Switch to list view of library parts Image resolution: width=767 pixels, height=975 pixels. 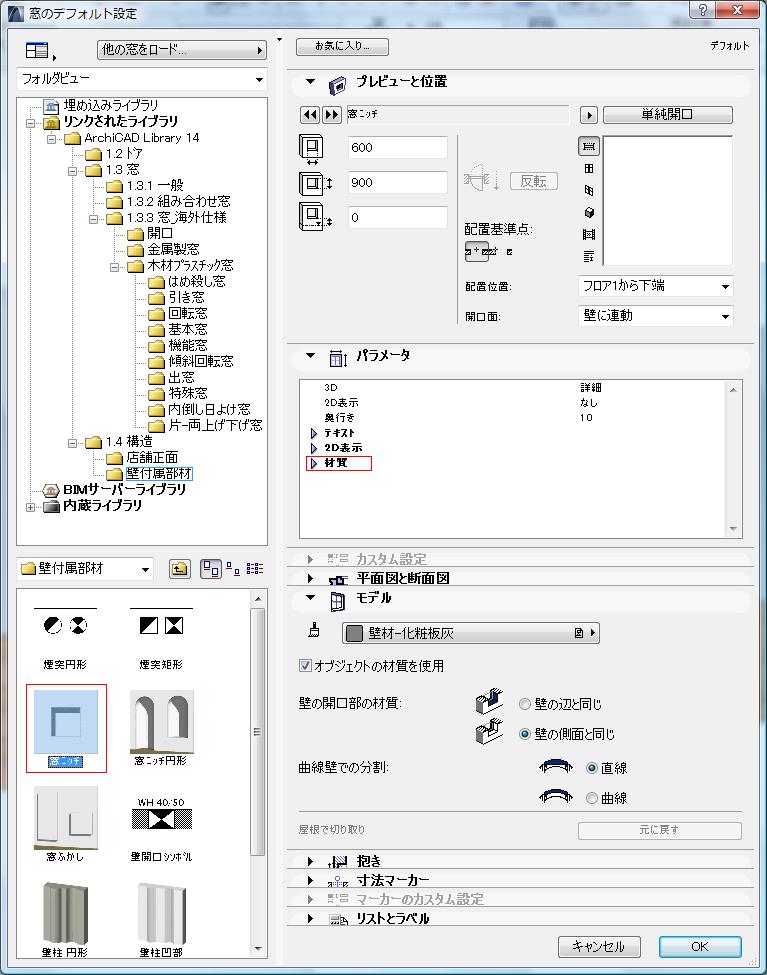click(255, 569)
